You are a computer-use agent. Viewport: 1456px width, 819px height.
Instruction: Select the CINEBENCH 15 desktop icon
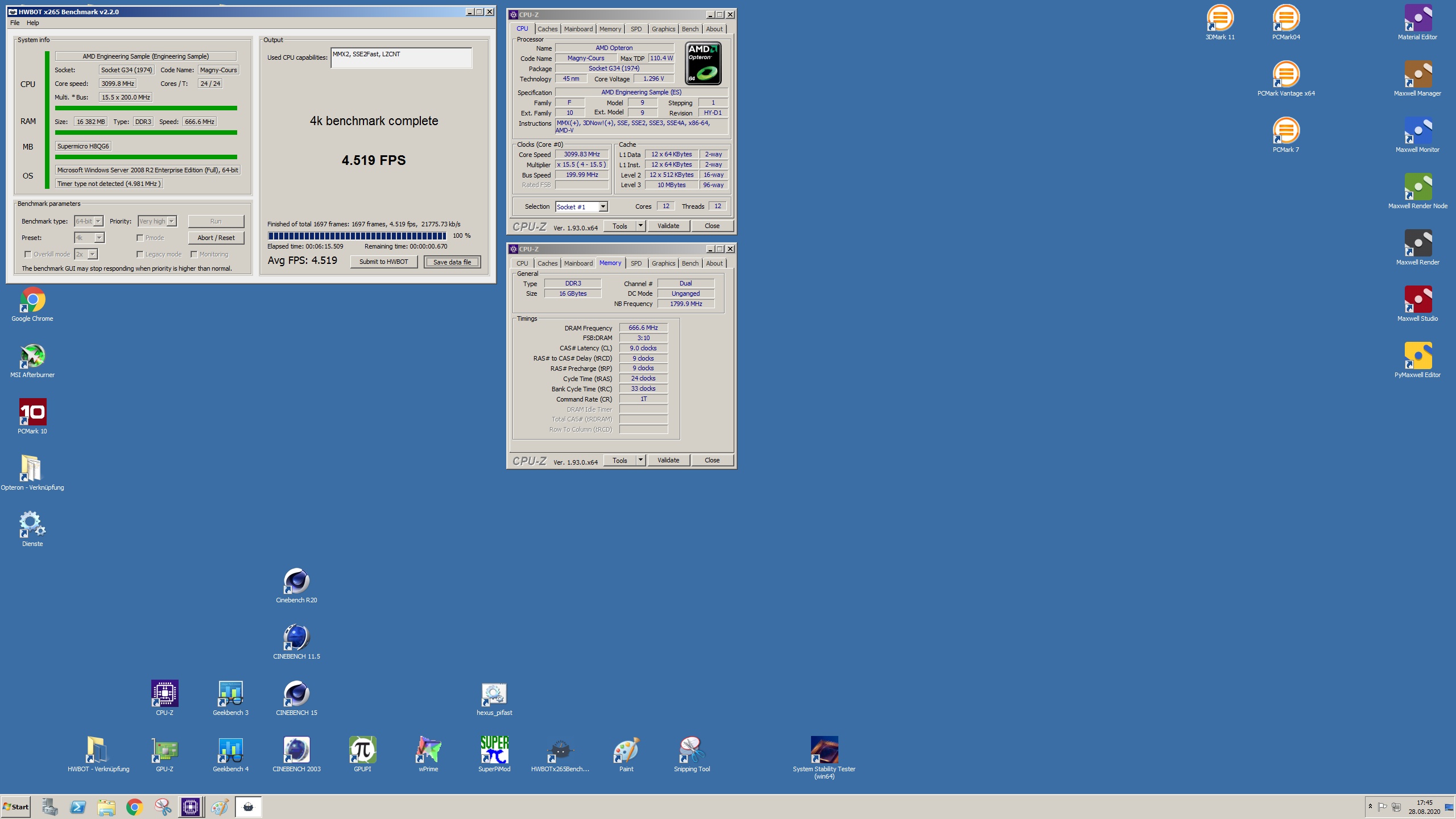pos(296,698)
